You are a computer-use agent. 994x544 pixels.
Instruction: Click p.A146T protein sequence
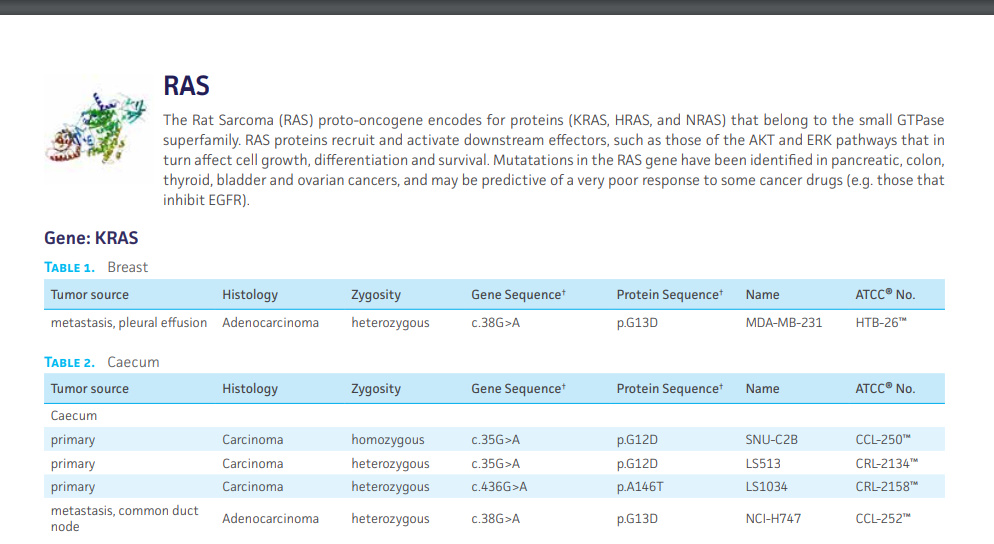(x=640, y=487)
